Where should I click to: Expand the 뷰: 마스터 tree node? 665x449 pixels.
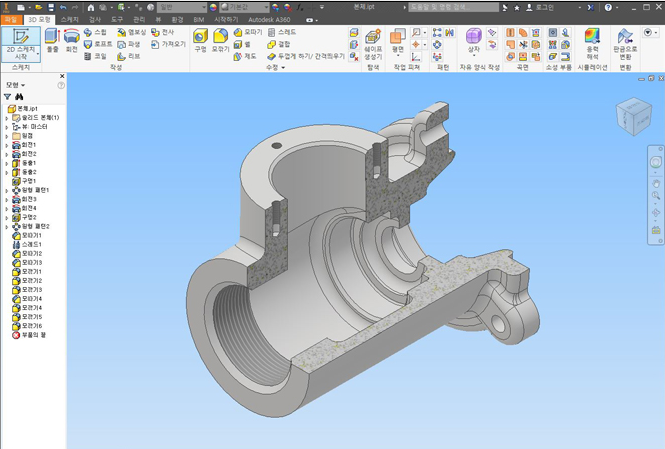[x=6, y=127]
